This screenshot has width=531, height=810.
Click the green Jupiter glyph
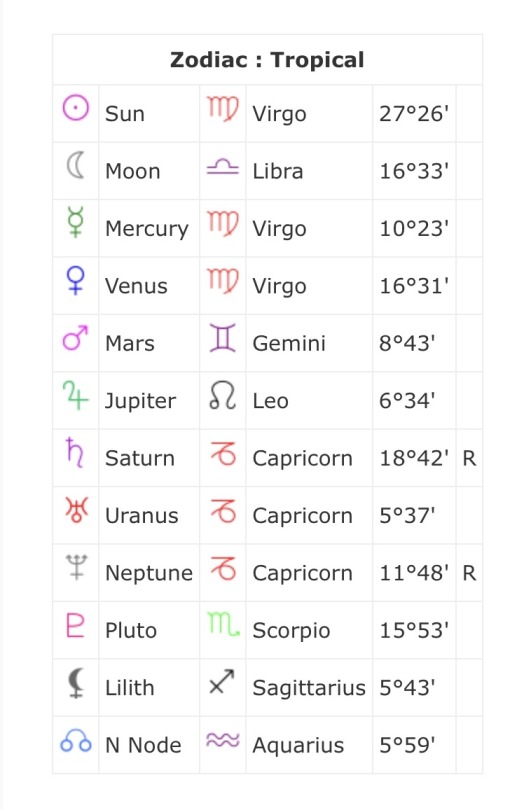[x=75, y=395]
